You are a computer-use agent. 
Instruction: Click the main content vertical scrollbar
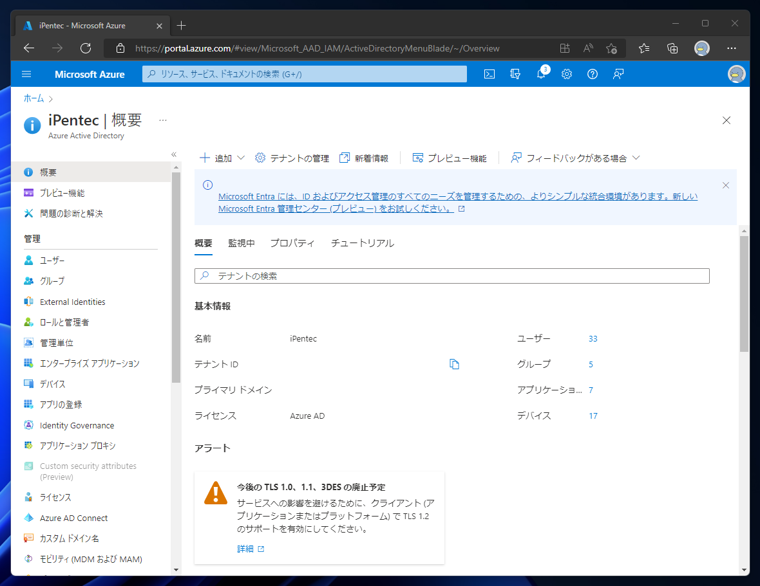pos(744,293)
